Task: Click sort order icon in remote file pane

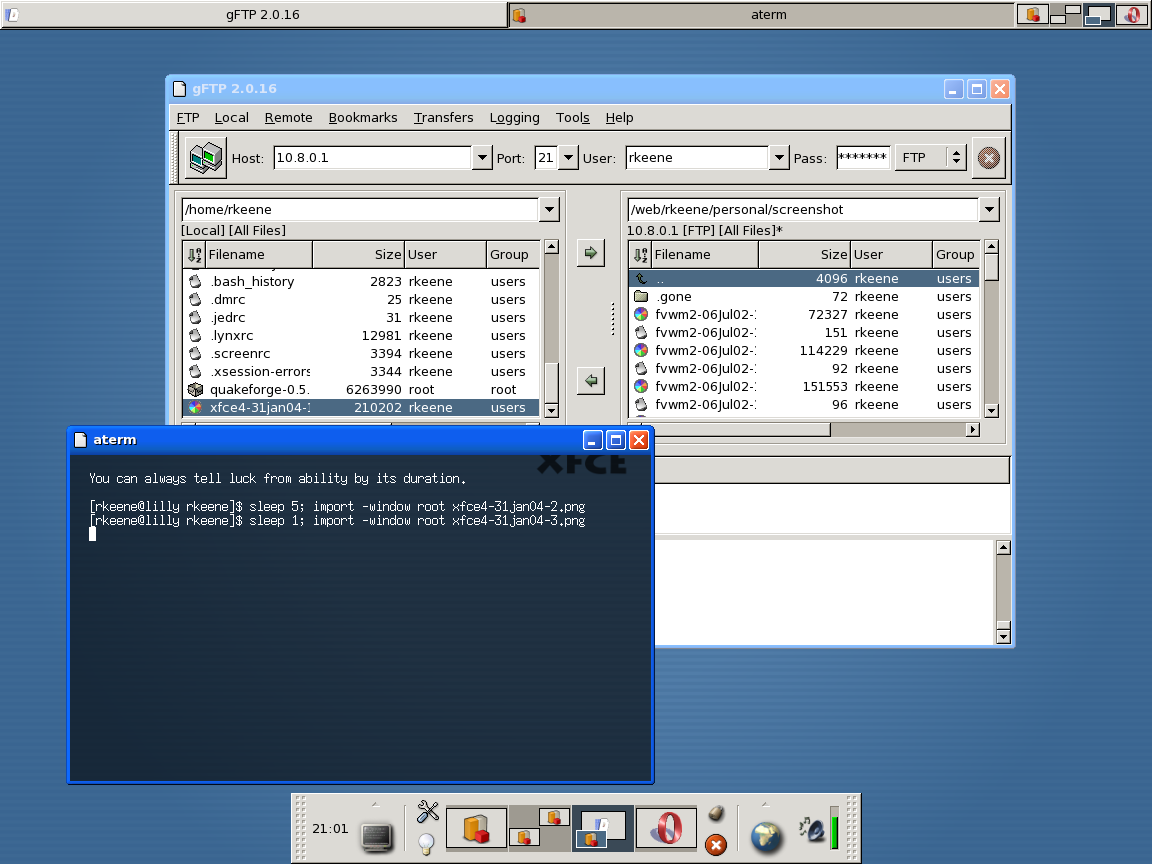Action: pos(641,255)
